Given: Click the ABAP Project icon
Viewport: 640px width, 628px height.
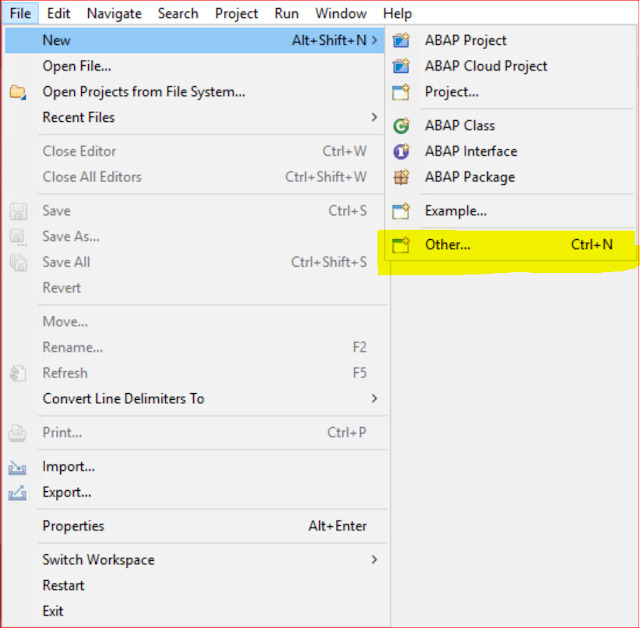Looking at the screenshot, I should tap(401, 40).
